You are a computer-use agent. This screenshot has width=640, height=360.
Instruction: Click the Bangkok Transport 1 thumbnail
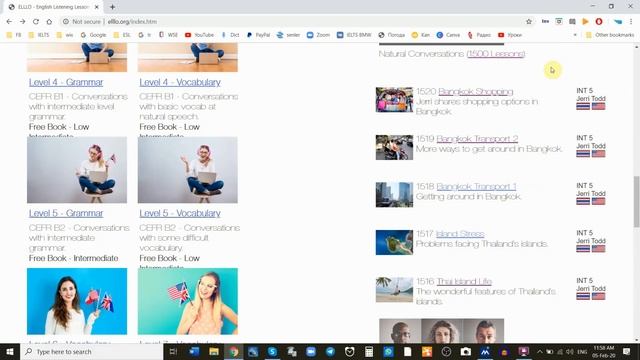[x=394, y=195]
